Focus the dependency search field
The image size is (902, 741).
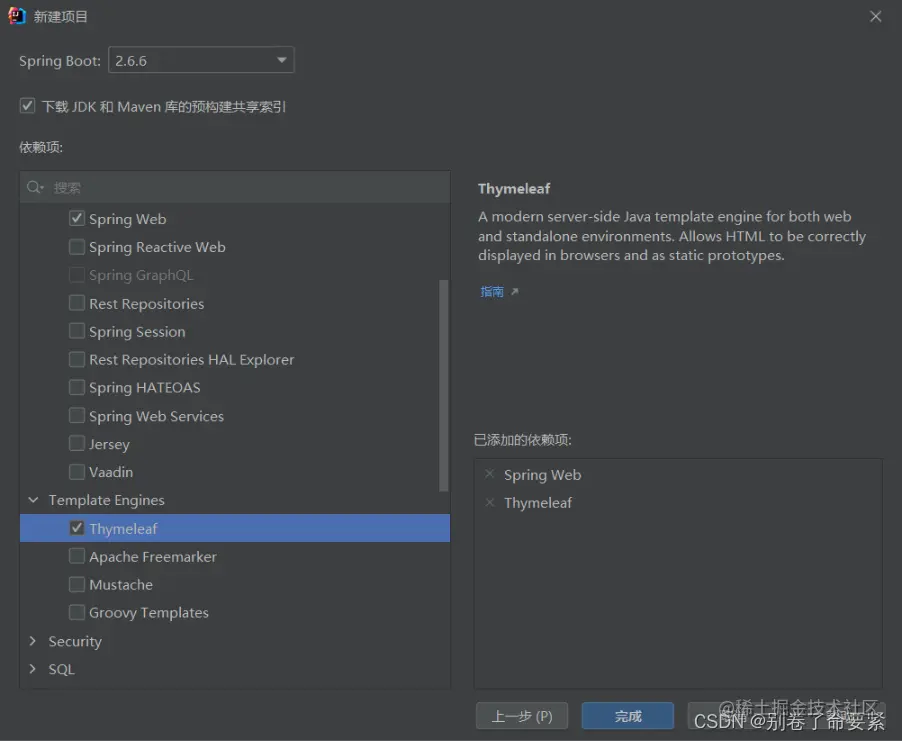[235, 188]
